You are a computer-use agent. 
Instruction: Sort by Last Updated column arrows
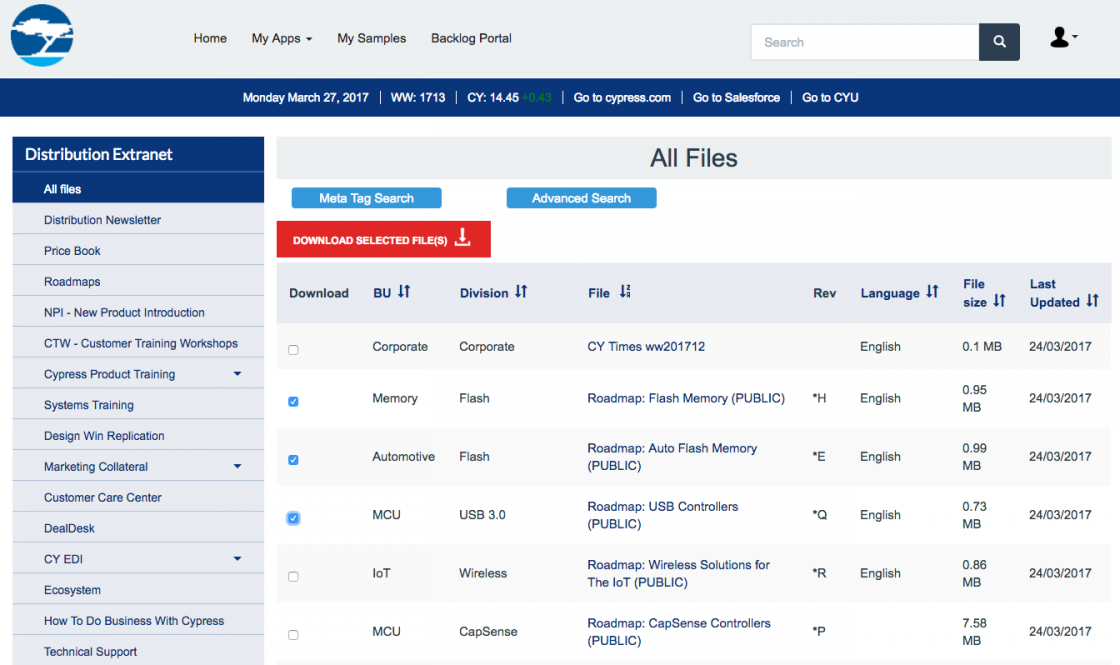(1092, 301)
